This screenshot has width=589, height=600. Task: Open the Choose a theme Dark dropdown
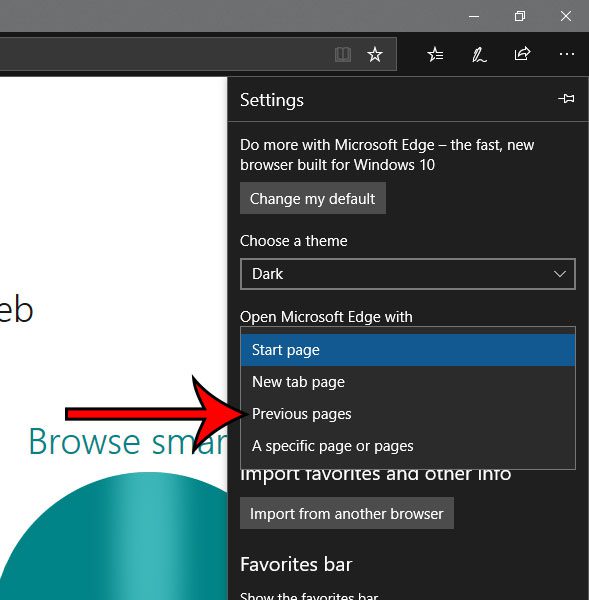pos(408,274)
